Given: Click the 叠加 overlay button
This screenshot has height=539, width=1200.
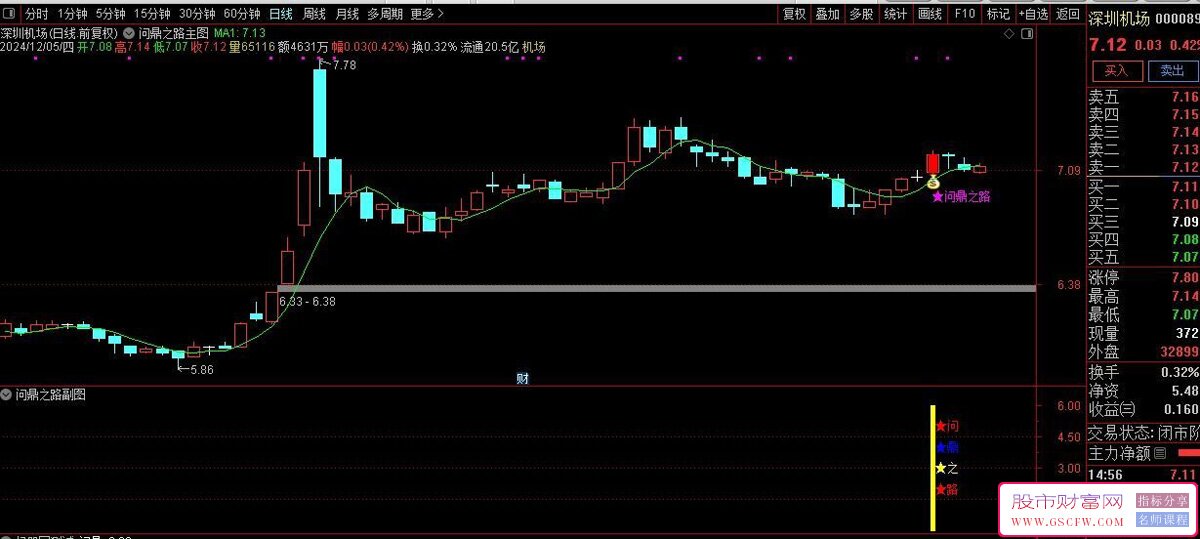Looking at the screenshot, I should [827, 14].
